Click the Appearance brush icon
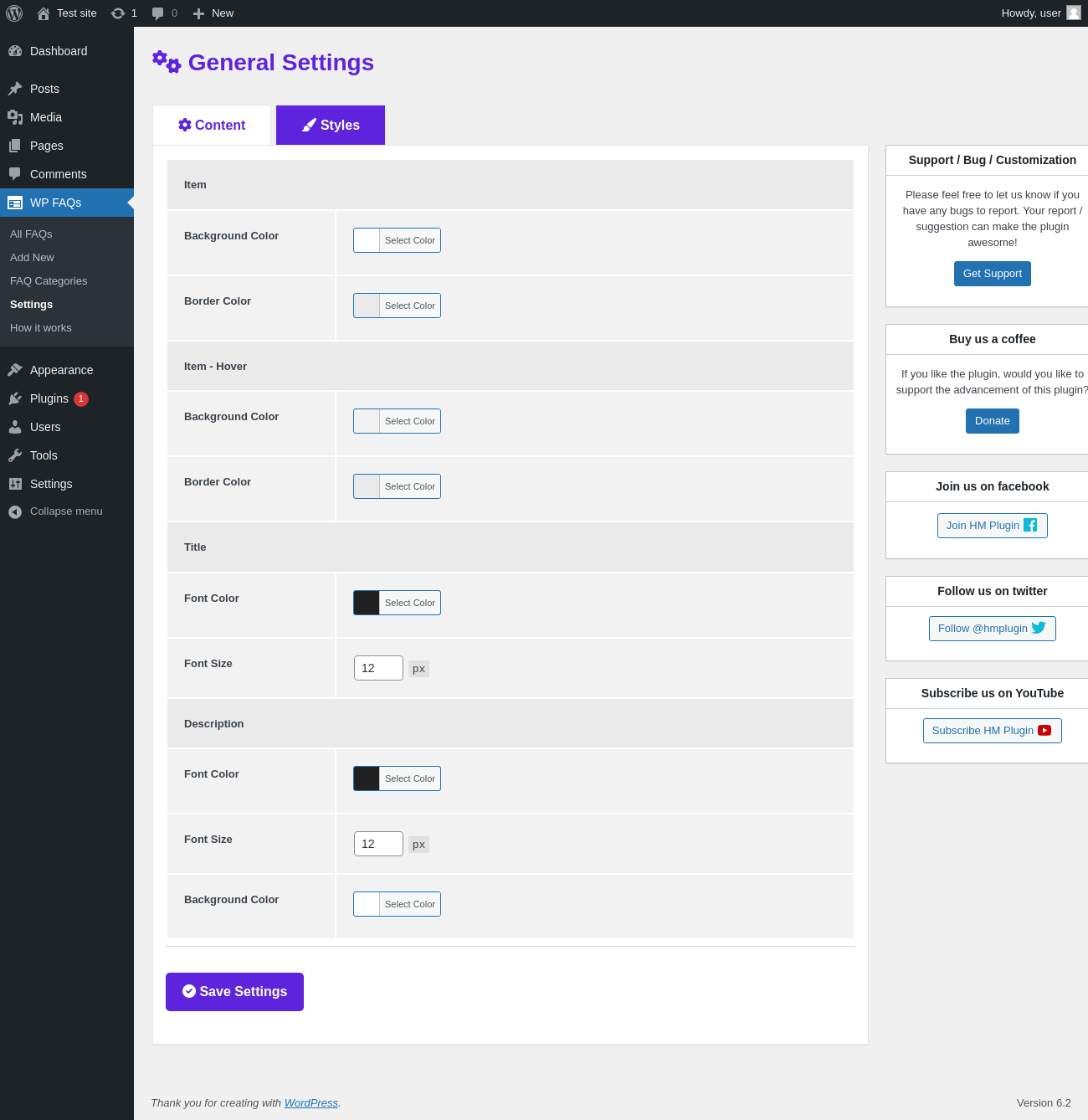The height and width of the screenshot is (1120, 1088). click(15, 370)
